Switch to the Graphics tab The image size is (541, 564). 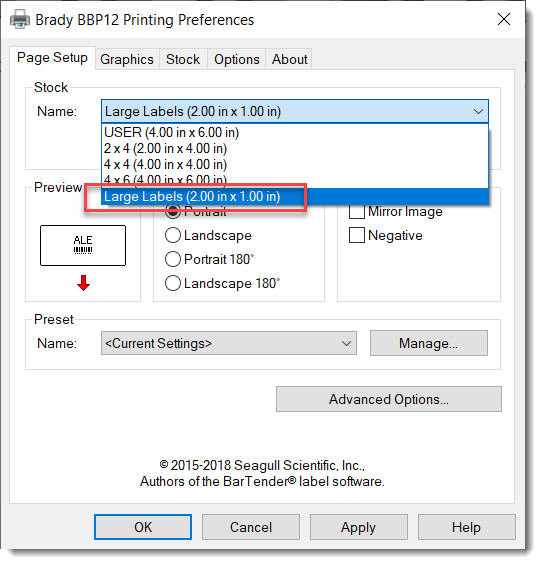127,59
